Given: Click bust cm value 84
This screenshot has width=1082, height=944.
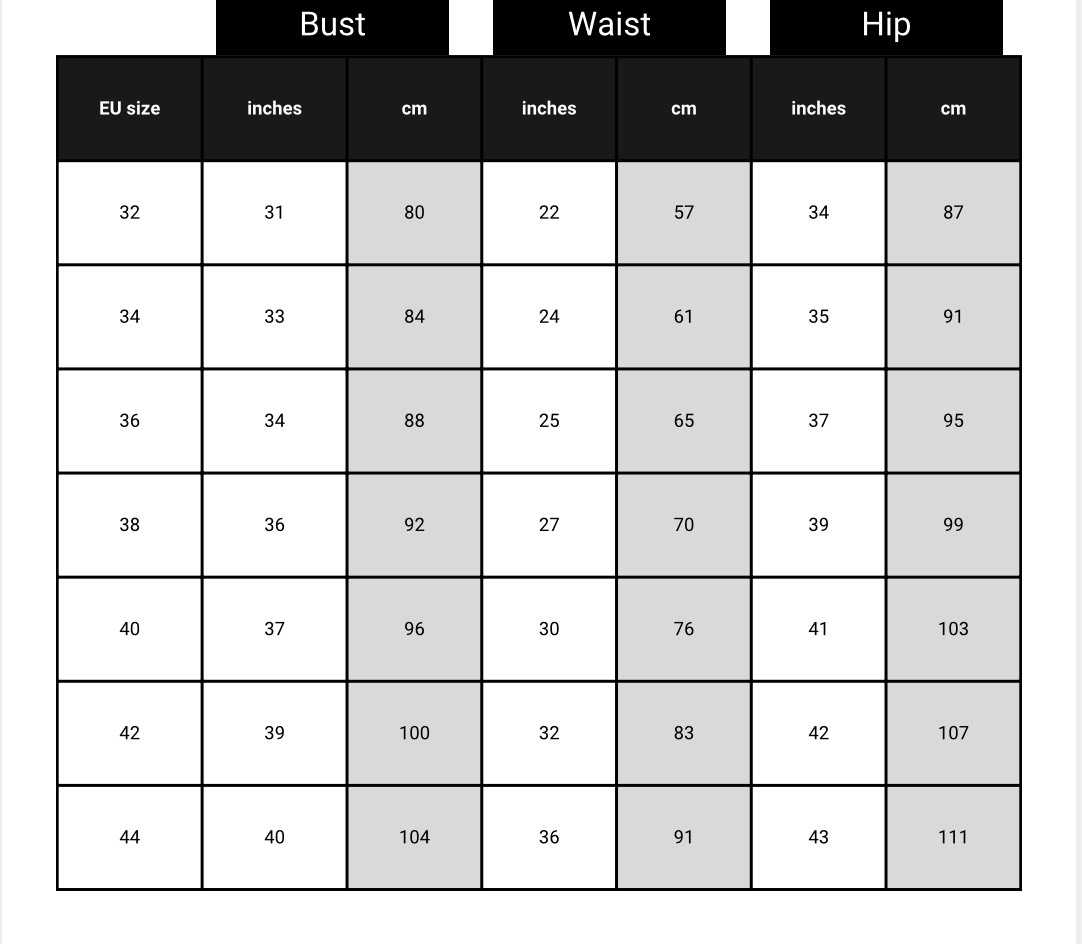Looking at the screenshot, I should 414,316.
